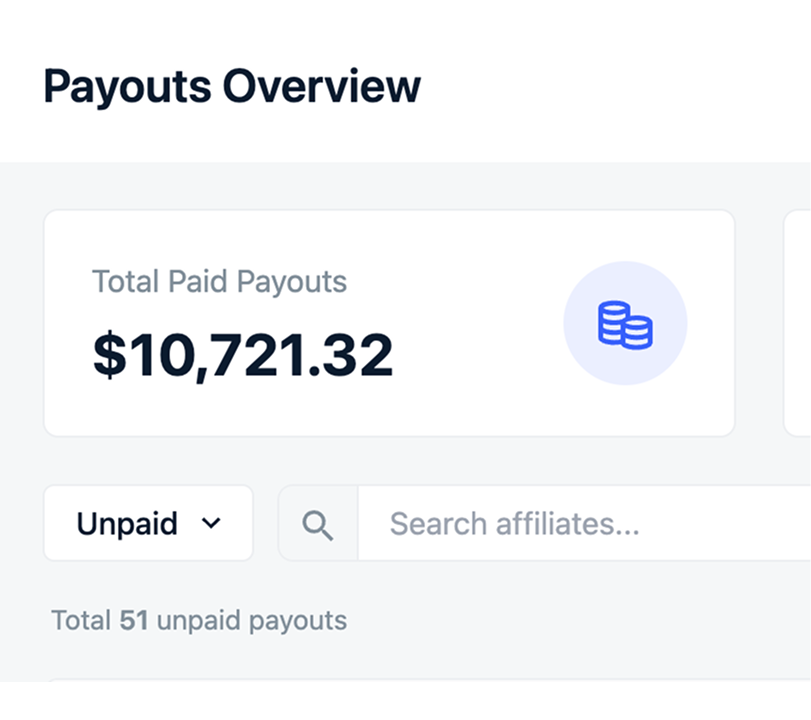Click the bold 51 count number
The width and height of the screenshot is (811, 720).
pos(134,620)
